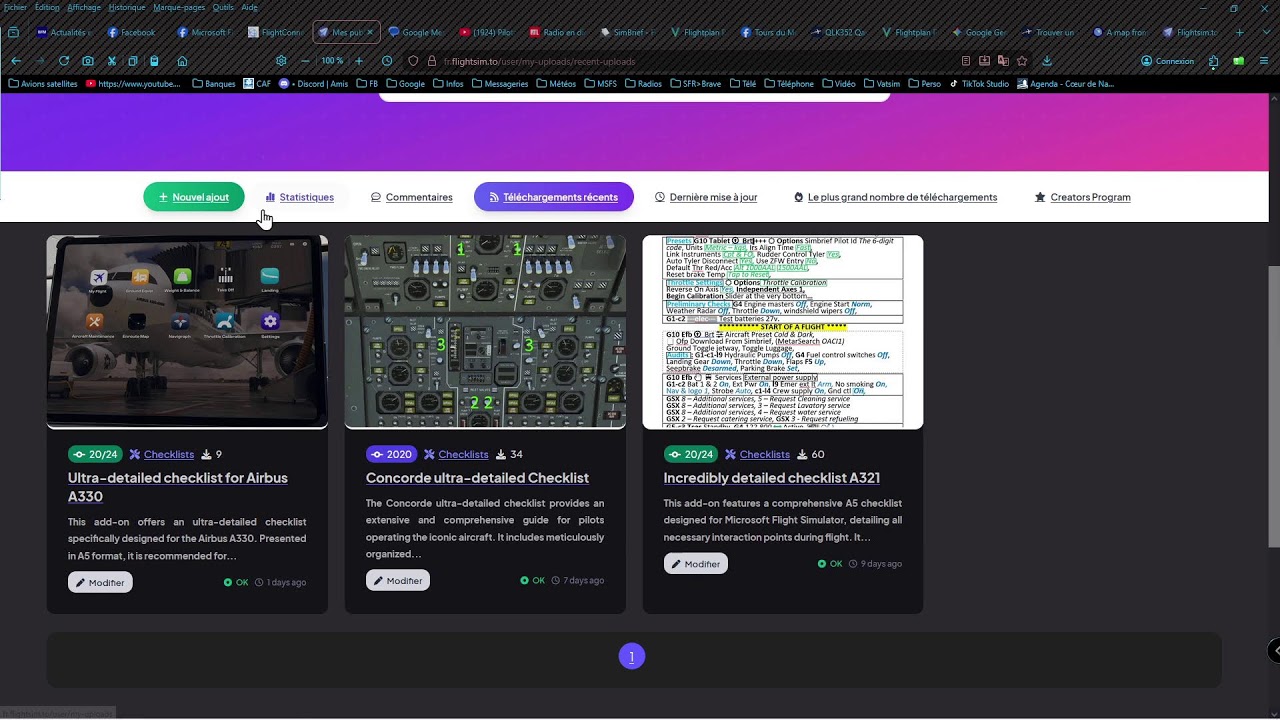Click the green Nouvel ajout button

click(x=194, y=197)
